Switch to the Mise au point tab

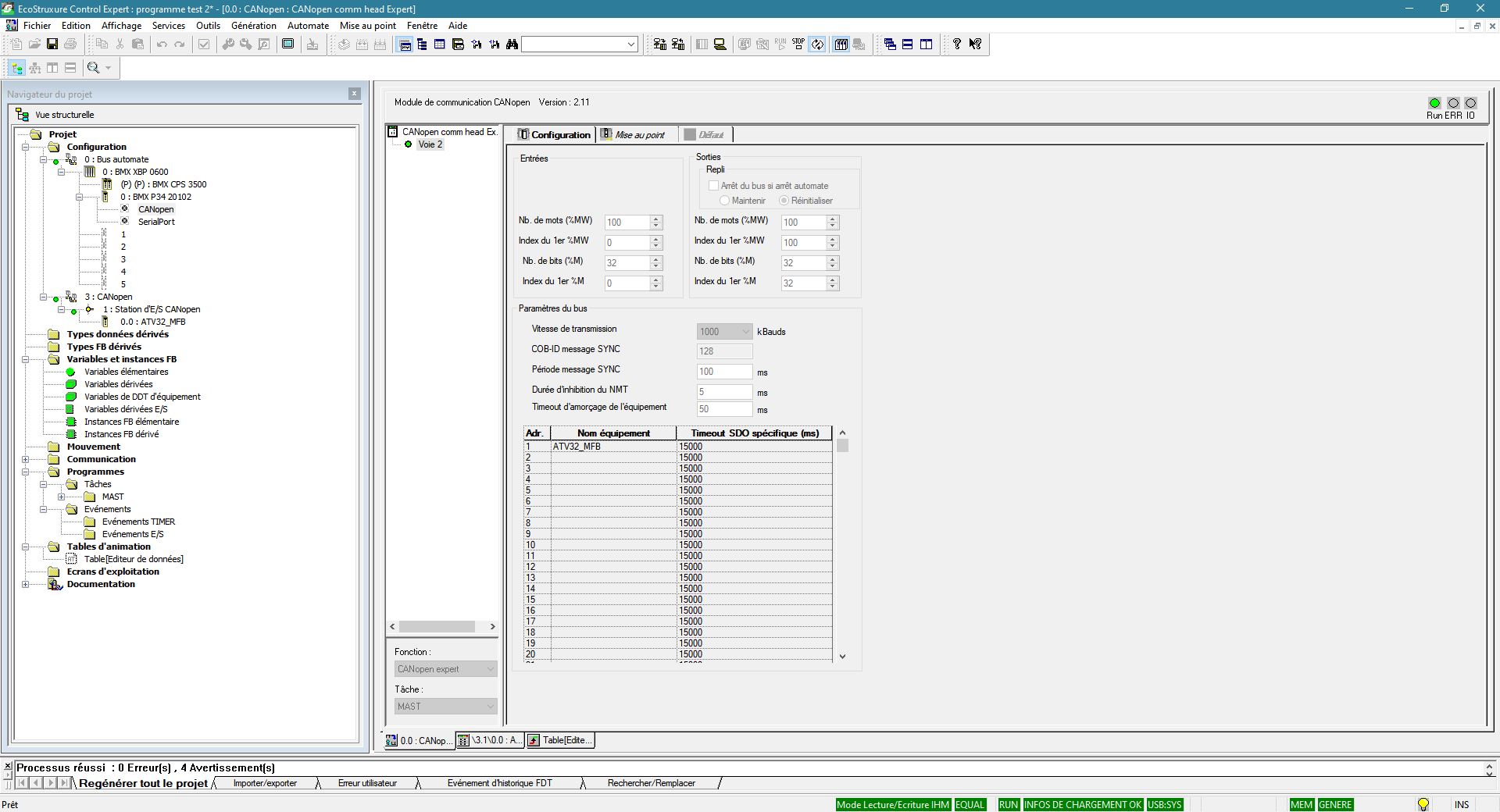coord(638,135)
